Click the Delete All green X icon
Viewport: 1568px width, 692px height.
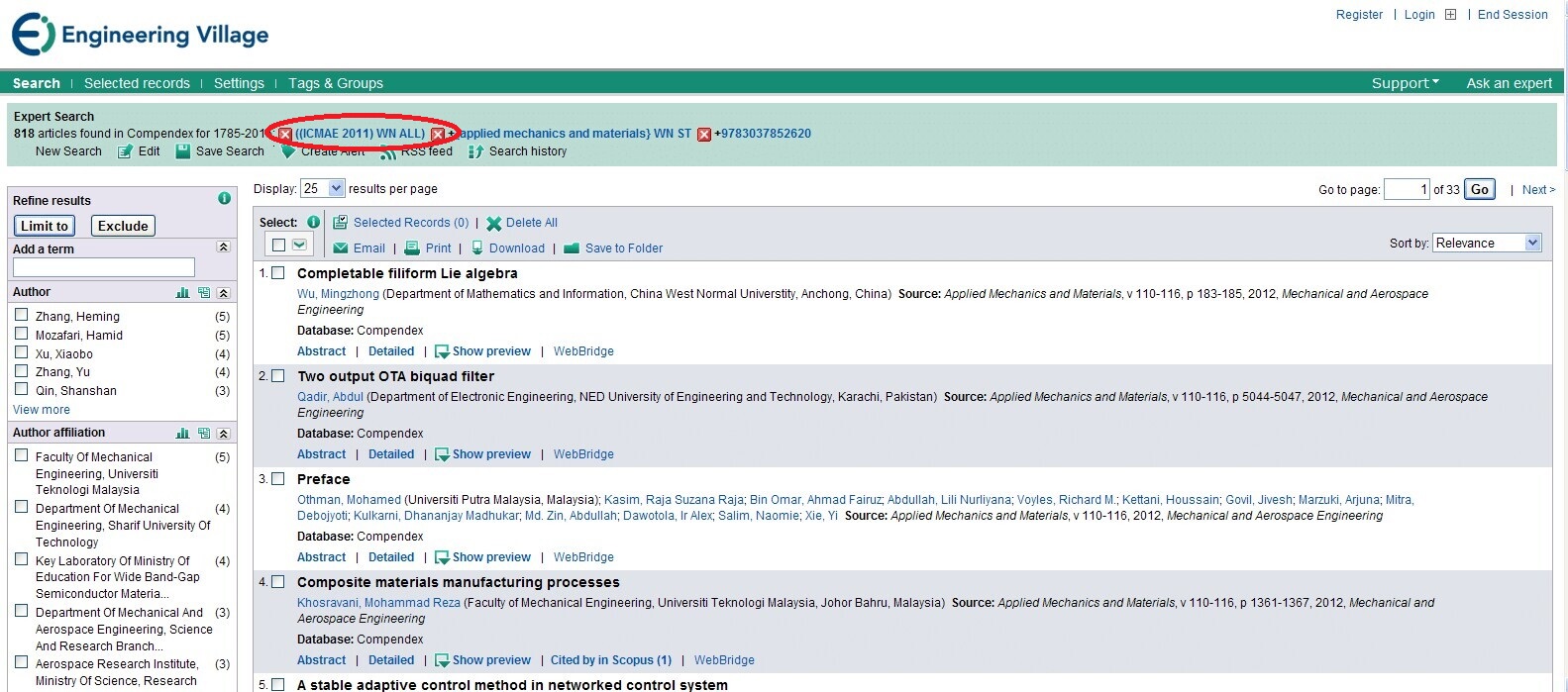[x=493, y=224]
